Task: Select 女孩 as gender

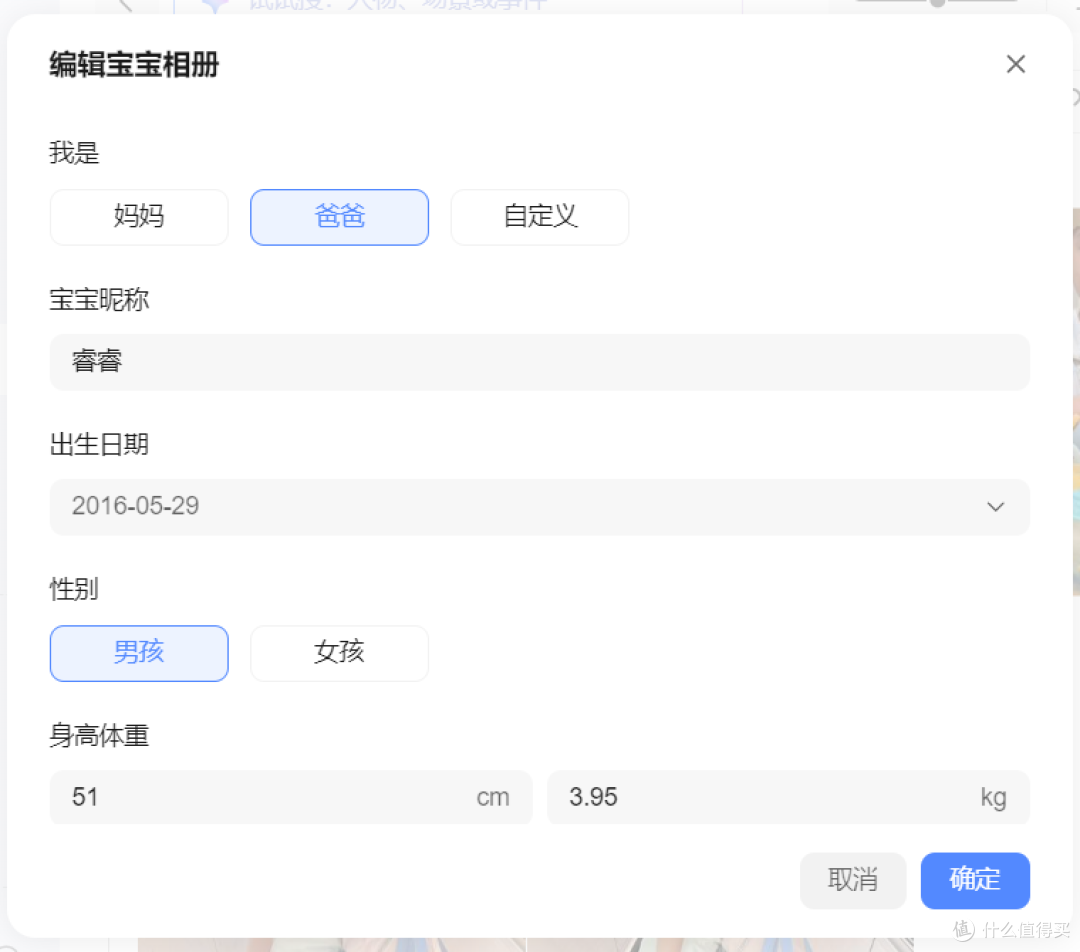Action: (x=340, y=653)
